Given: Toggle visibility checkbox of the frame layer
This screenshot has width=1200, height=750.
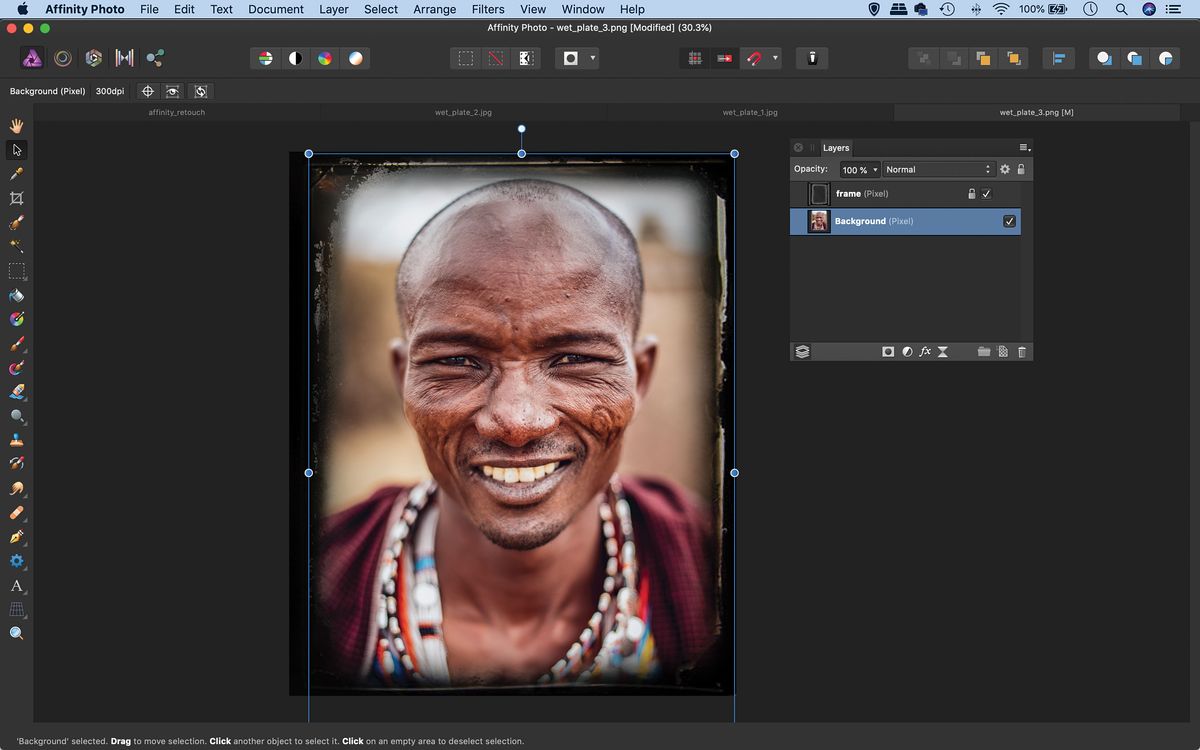Looking at the screenshot, I should point(986,193).
